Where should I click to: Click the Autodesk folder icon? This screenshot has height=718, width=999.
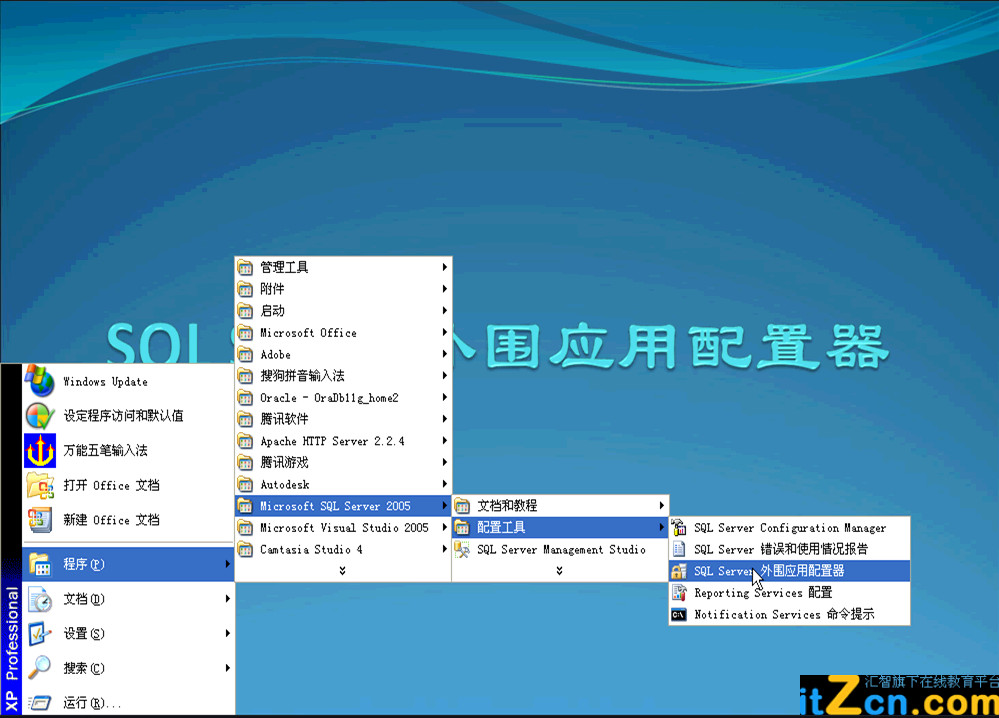[x=245, y=484]
